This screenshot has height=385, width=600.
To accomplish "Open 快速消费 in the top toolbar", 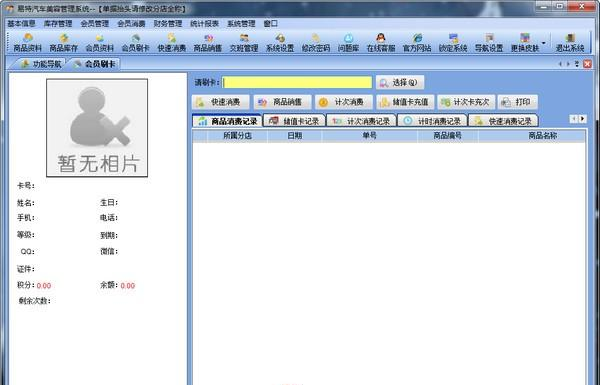I will (x=172, y=42).
